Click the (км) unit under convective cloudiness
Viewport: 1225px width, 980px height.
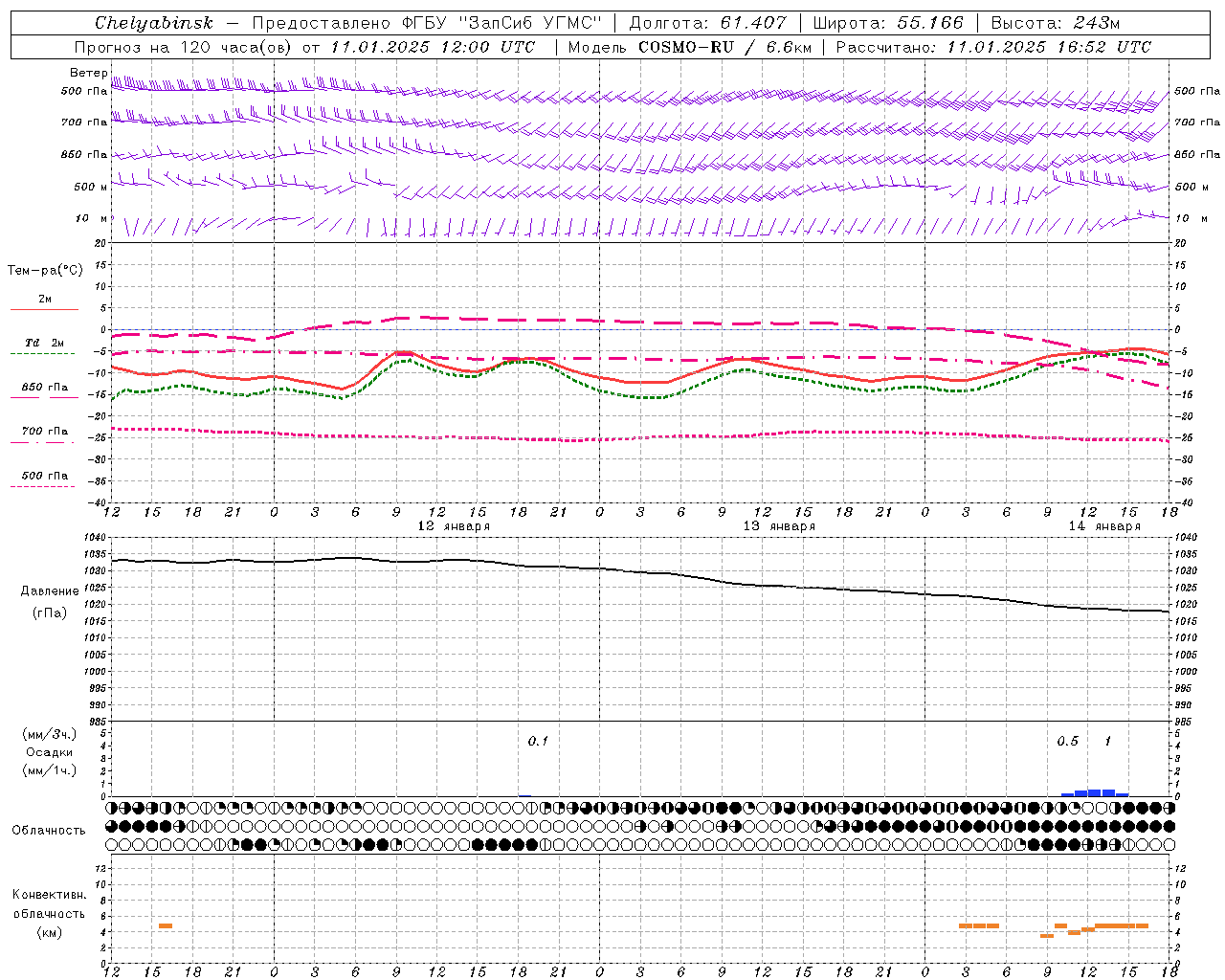(49, 932)
